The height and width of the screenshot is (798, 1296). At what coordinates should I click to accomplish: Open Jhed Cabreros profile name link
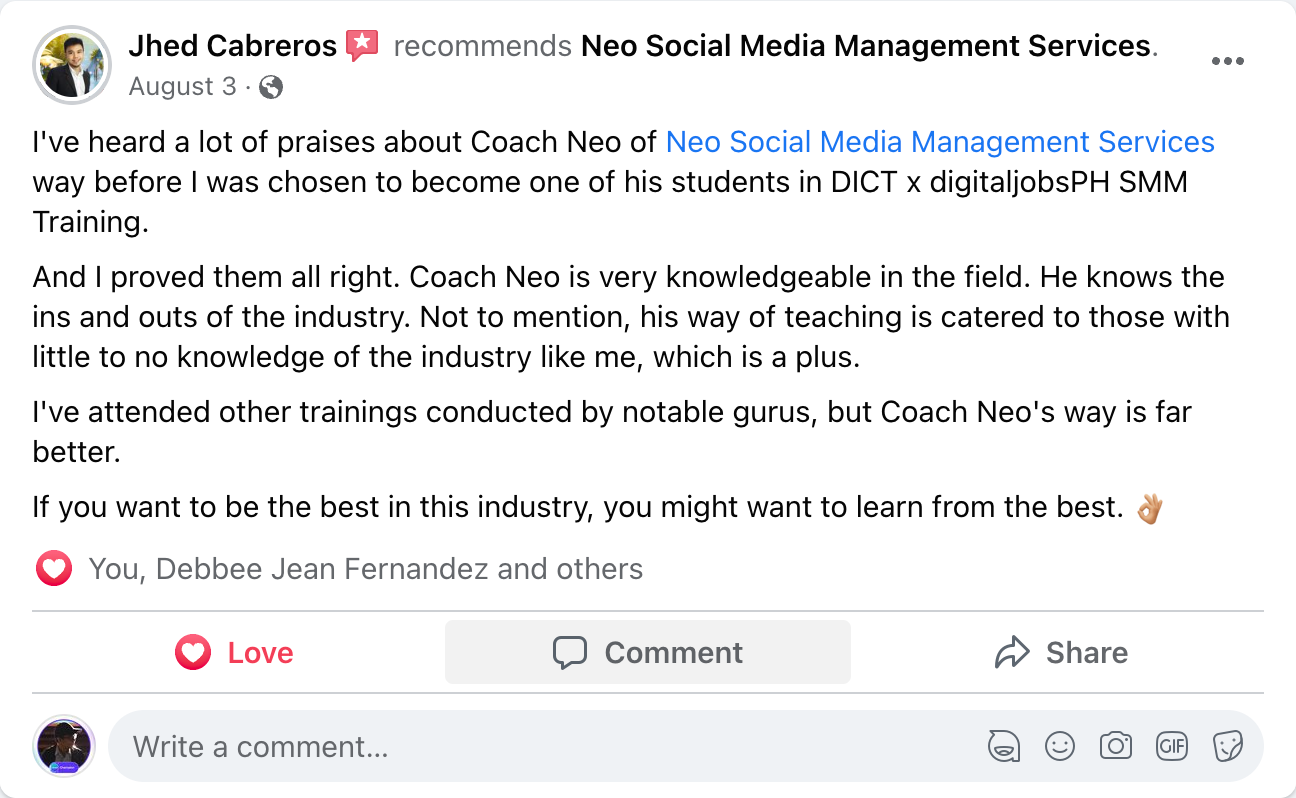(232, 45)
